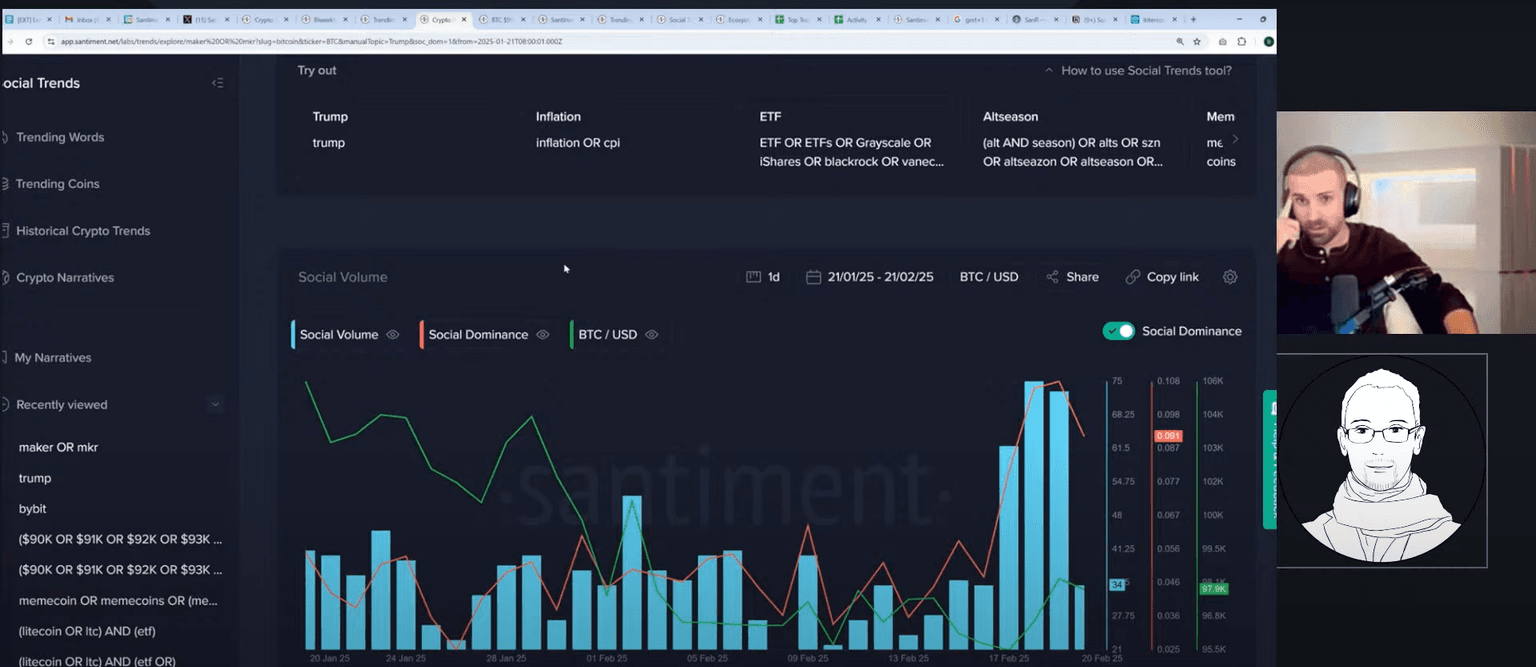Click the browser reload icon
Screen dimensions: 1536x667
click(27, 41)
